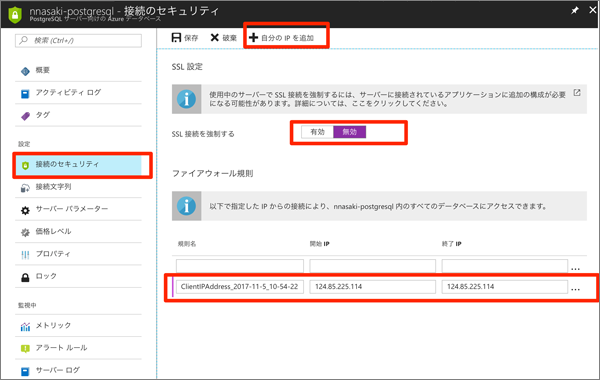Screen dimensions: 600x380
Task: Click the SSL 設定 section heading
Action: 187,67
